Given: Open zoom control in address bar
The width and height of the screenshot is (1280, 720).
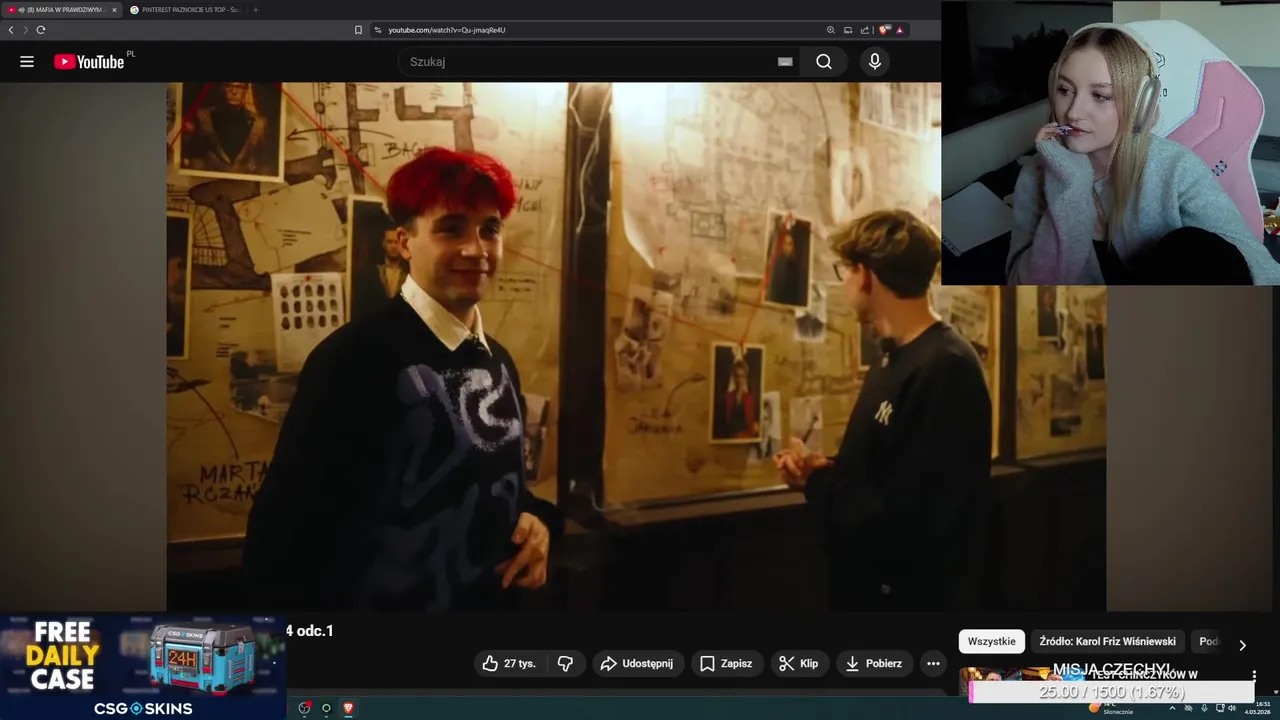Looking at the screenshot, I should tap(831, 30).
